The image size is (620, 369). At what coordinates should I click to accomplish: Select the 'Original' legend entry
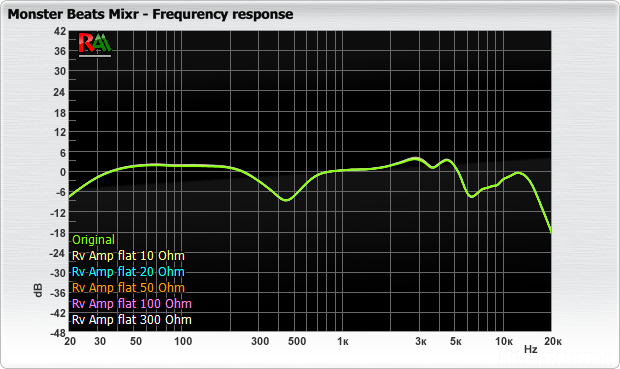pyautogui.click(x=93, y=240)
